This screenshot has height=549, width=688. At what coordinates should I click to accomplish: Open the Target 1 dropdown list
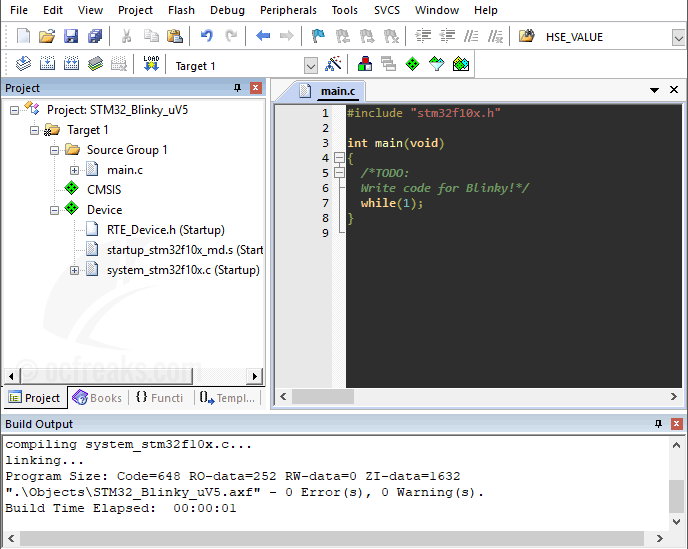pyautogui.click(x=310, y=66)
